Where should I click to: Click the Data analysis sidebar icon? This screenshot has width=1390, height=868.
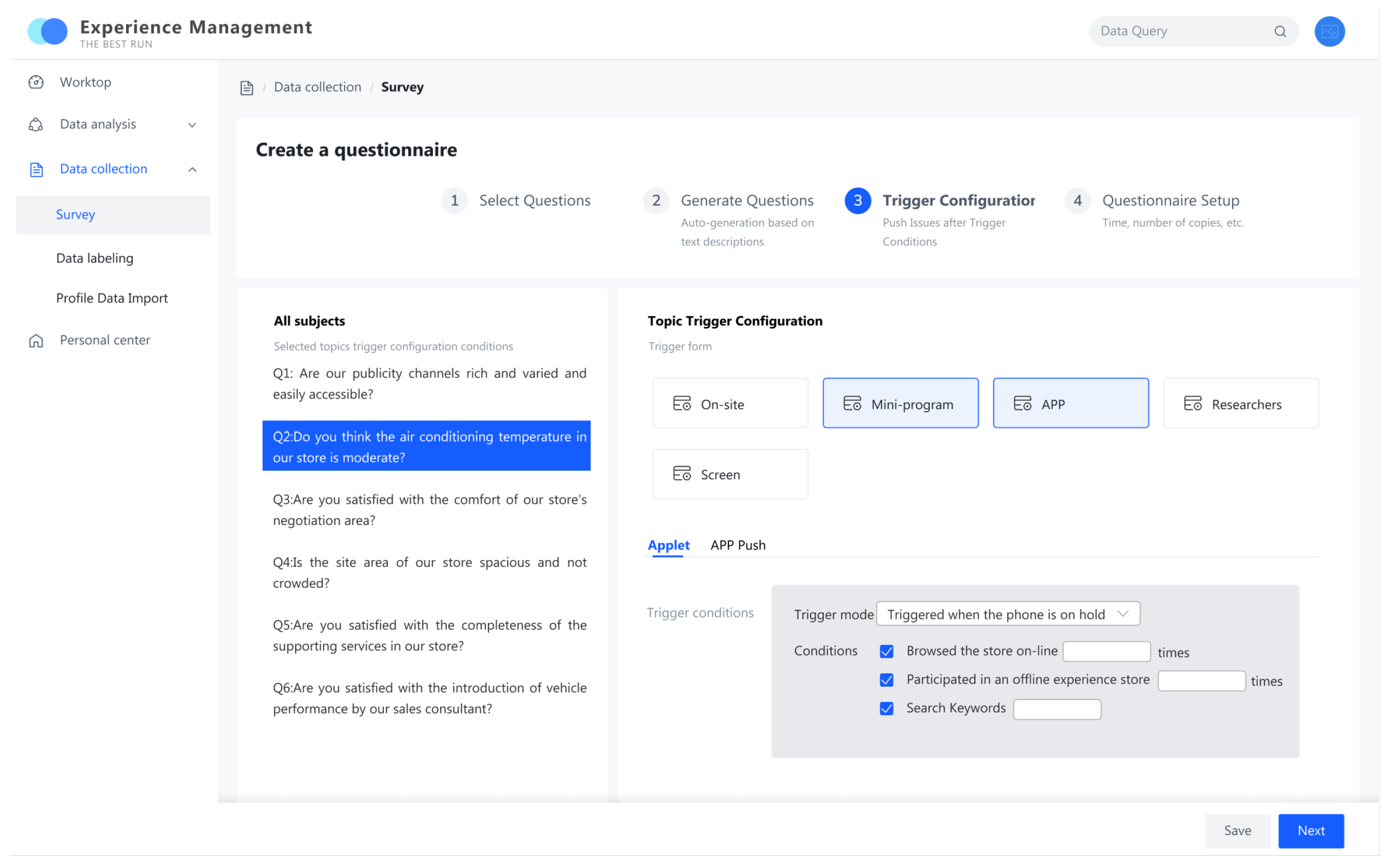click(36, 124)
